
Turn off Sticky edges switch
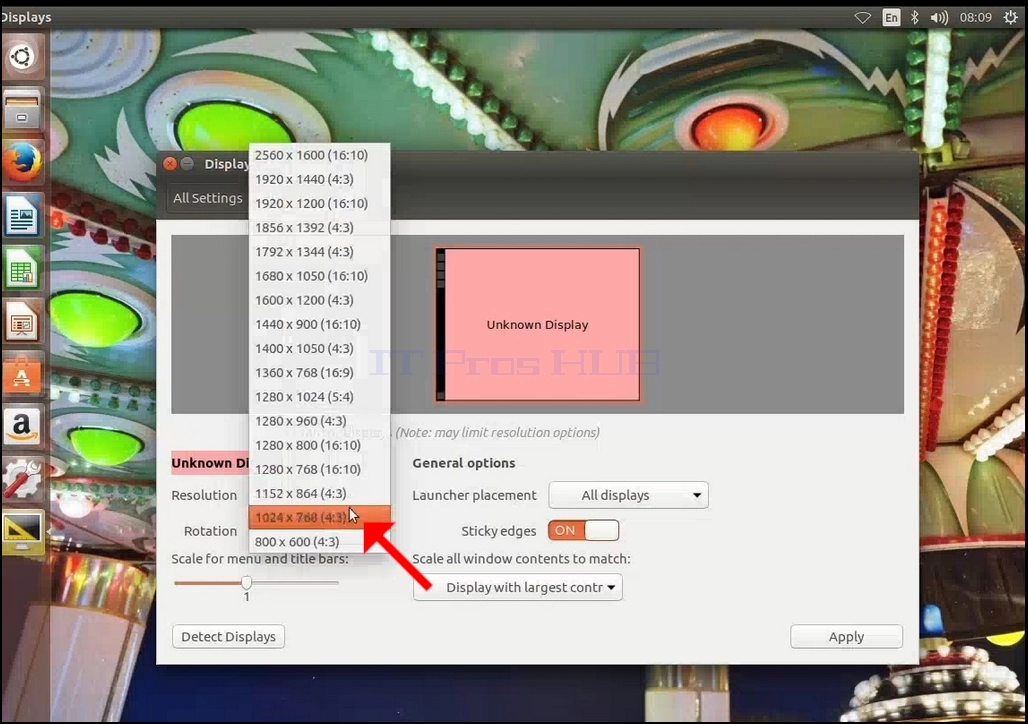583,531
